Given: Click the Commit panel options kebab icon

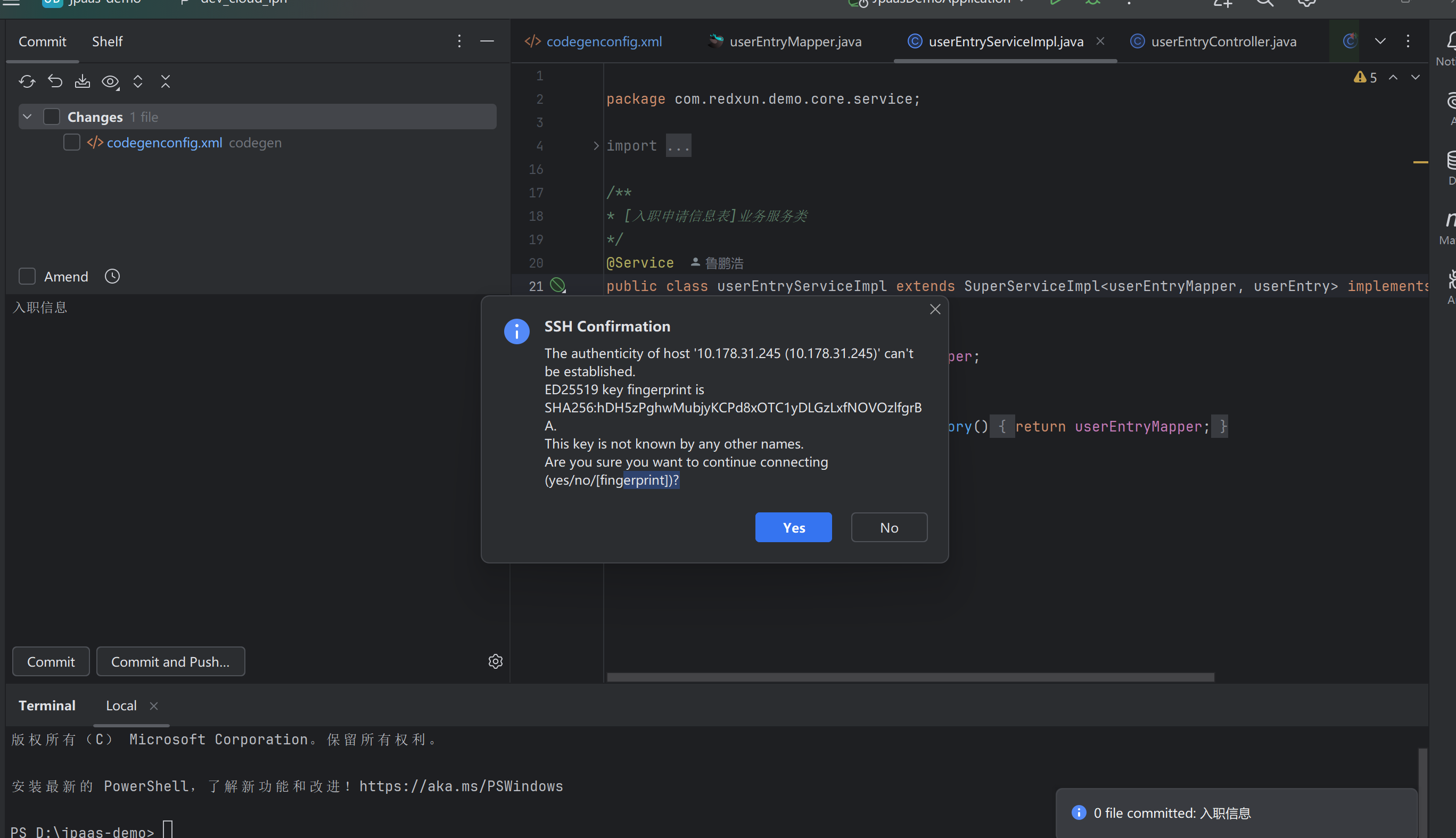Looking at the screenshot, I should [x=459, y=42].
